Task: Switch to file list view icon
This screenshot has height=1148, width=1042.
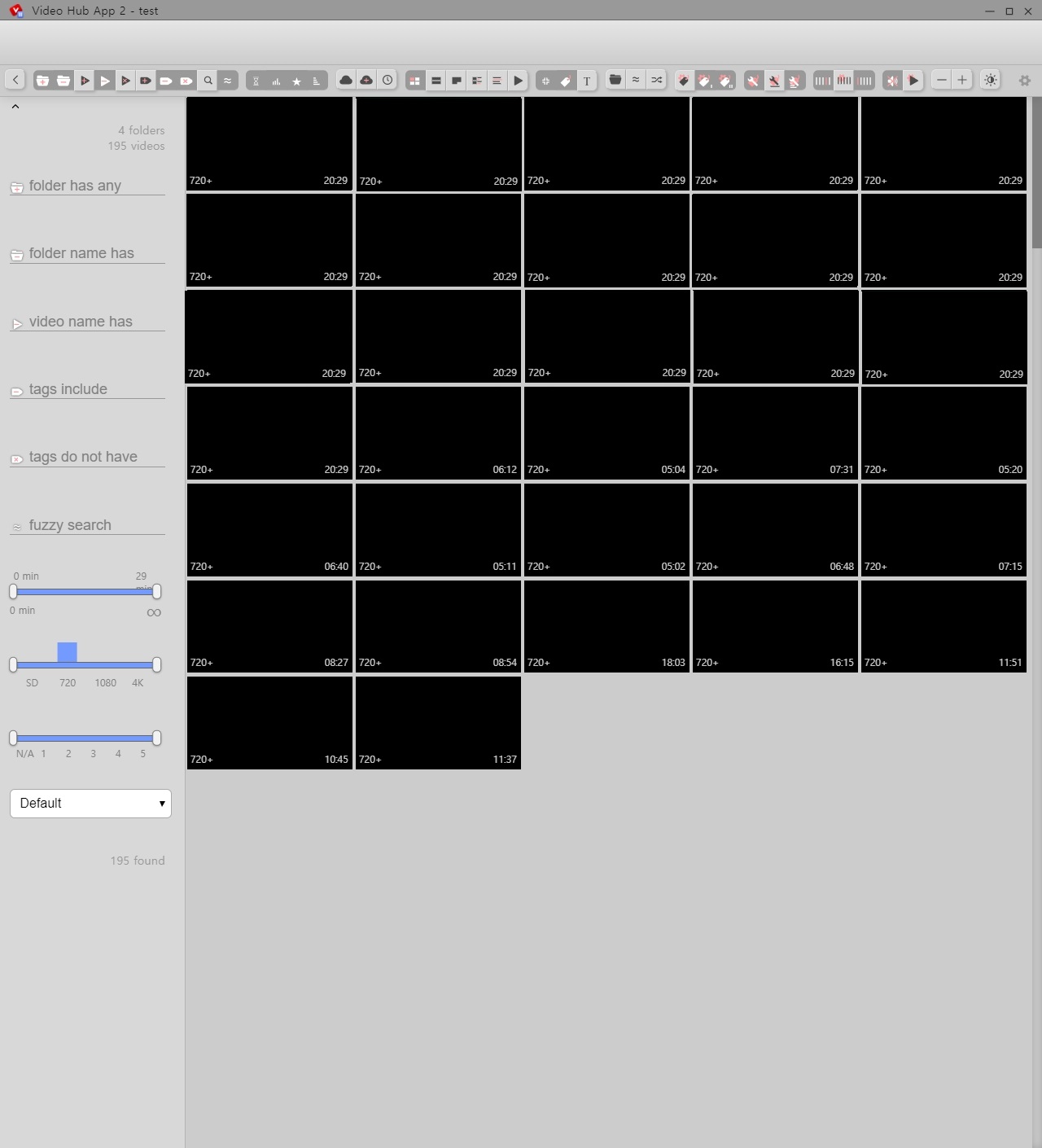Action: (x=497, y=81)
